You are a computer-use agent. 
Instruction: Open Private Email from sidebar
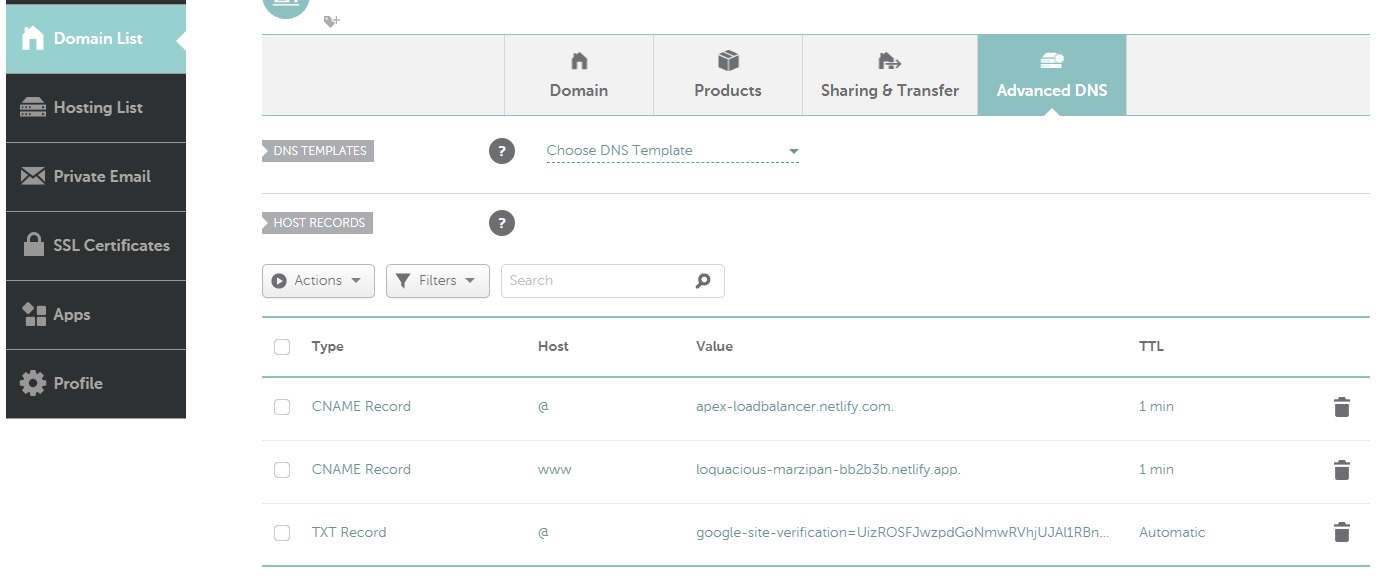click(x=96, y=177)
